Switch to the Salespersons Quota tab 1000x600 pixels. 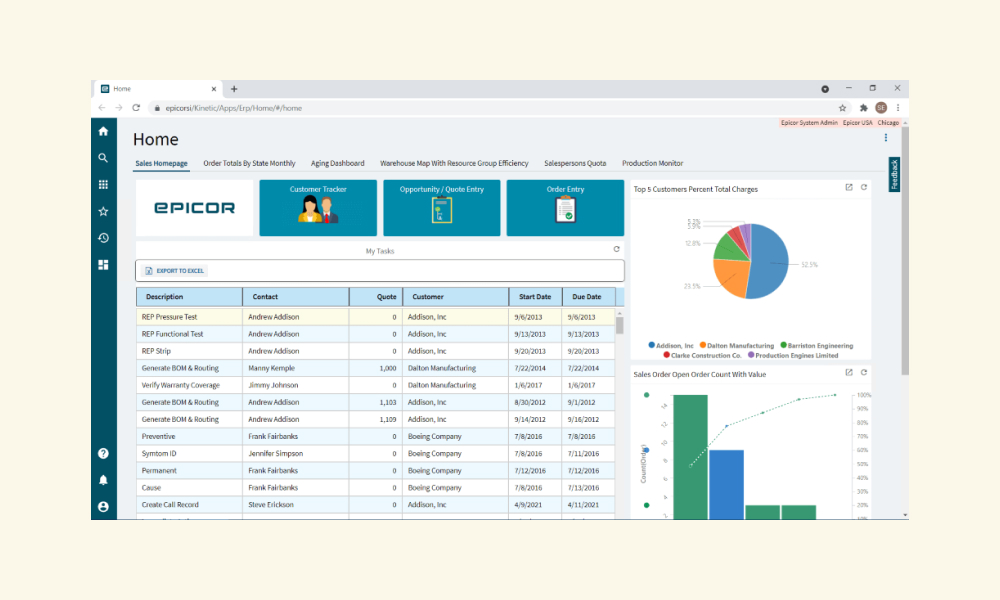click(x=575, y=163)
